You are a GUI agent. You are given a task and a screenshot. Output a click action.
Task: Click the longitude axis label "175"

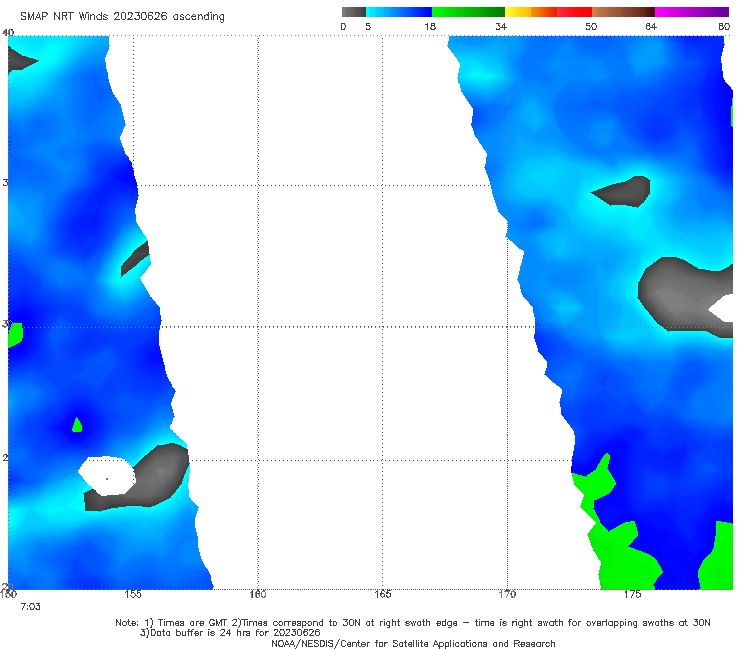click(632, 594)
